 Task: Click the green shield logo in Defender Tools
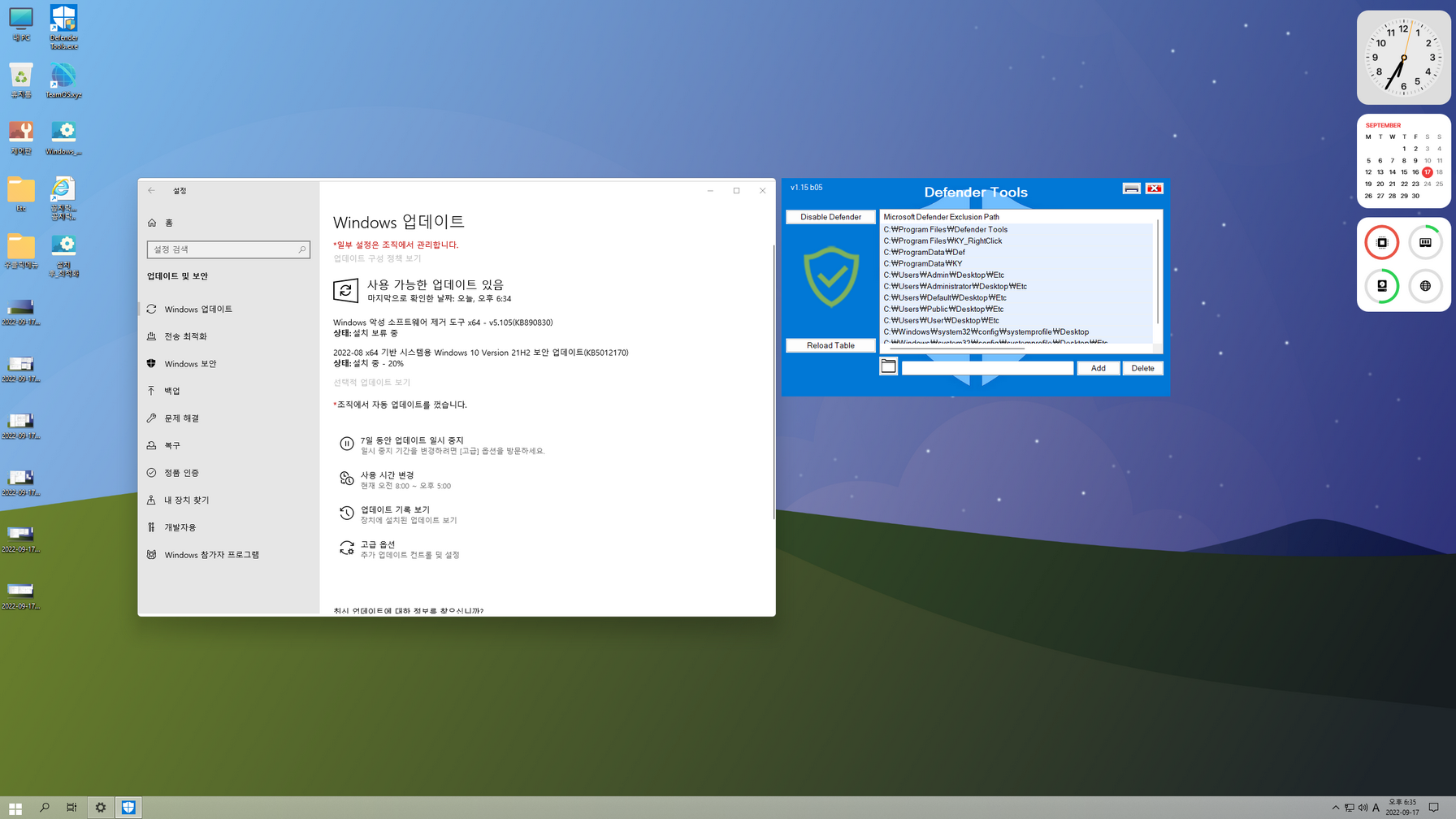pos(830,277)
